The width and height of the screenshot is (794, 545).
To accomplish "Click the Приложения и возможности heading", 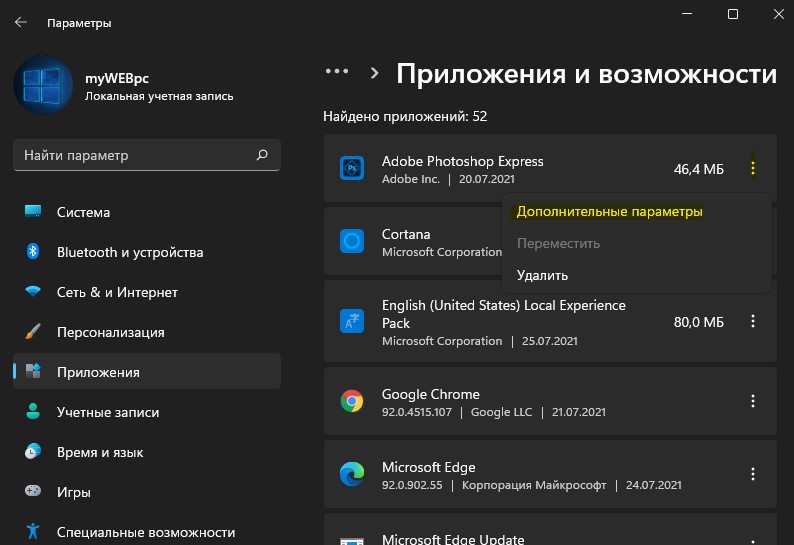I will pos(586,74).
